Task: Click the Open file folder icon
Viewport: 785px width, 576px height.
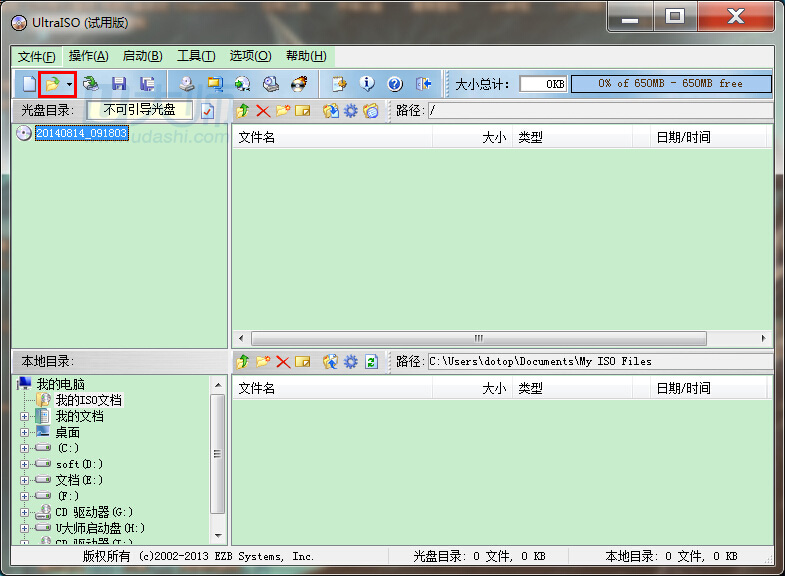Action: 52,84
